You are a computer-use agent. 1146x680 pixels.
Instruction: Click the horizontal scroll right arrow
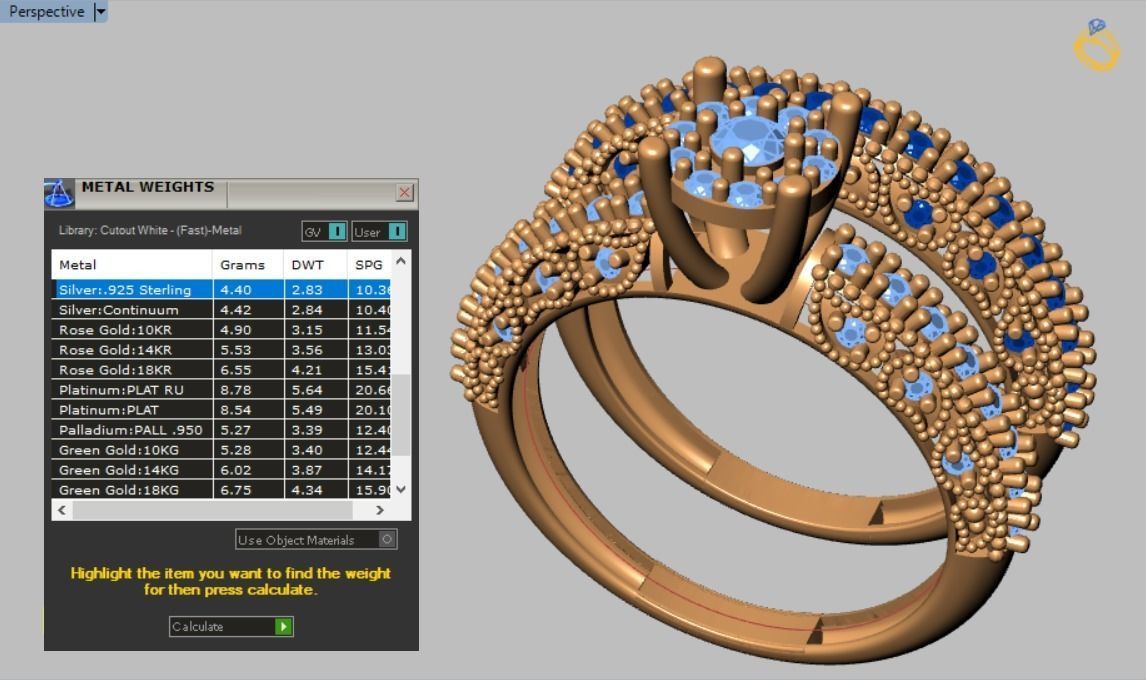click(x=380, y=510)
